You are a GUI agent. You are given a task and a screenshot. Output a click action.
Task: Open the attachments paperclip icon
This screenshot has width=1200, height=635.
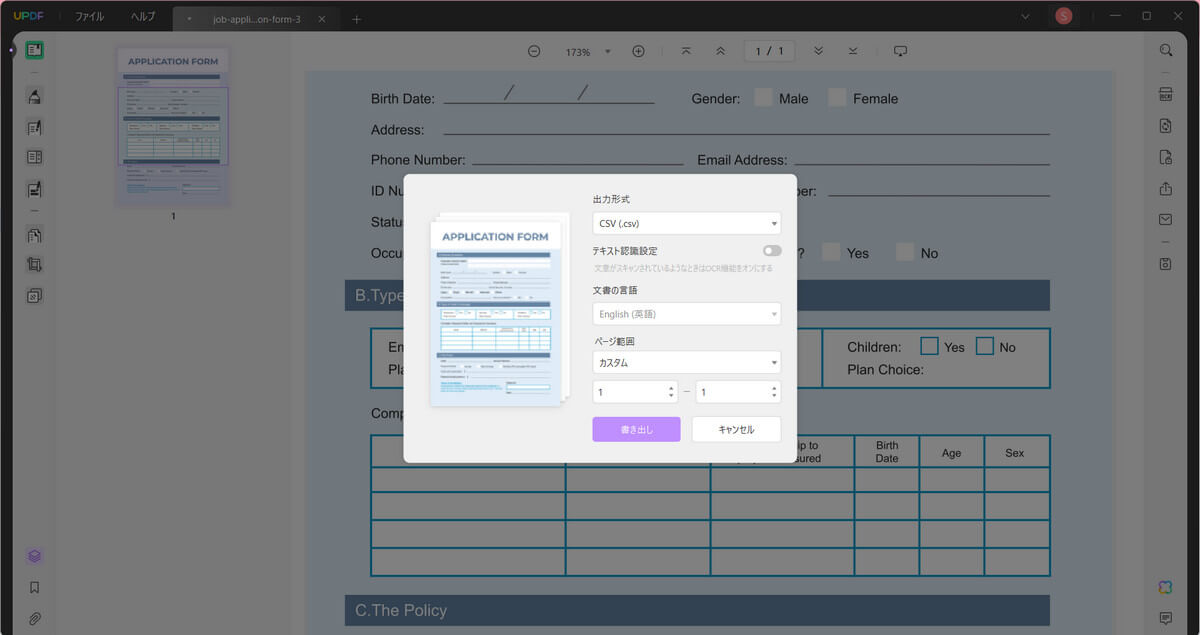(x=35, y=619)
